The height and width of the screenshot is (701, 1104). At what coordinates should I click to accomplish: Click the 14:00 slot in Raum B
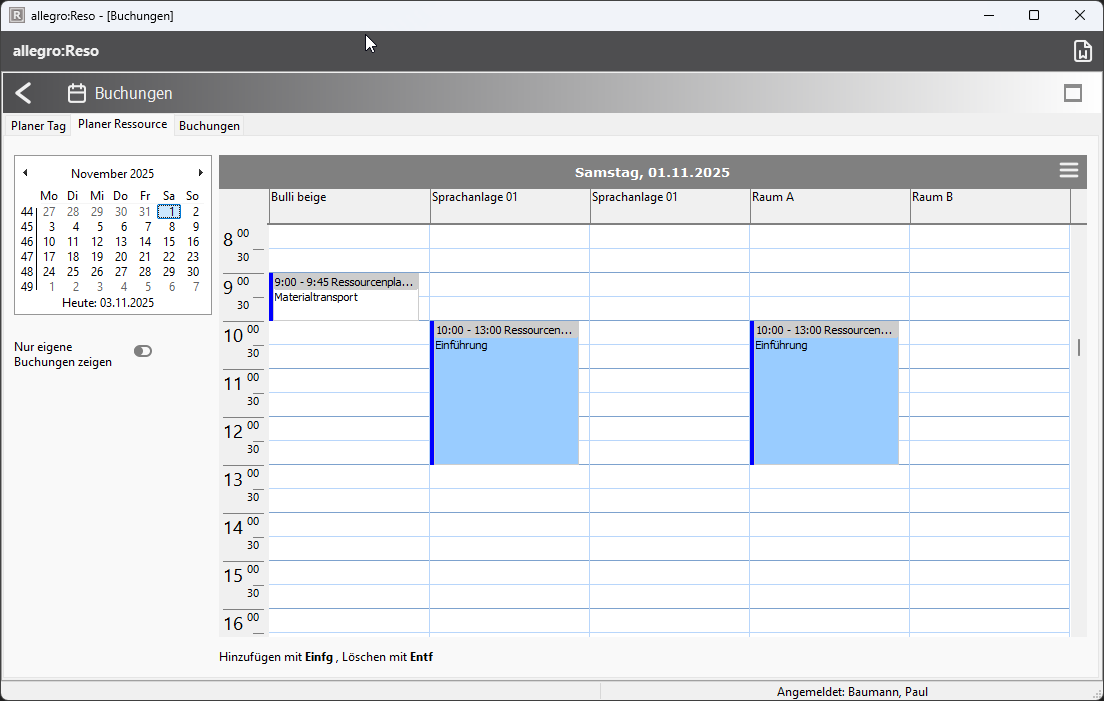point(989,525)
